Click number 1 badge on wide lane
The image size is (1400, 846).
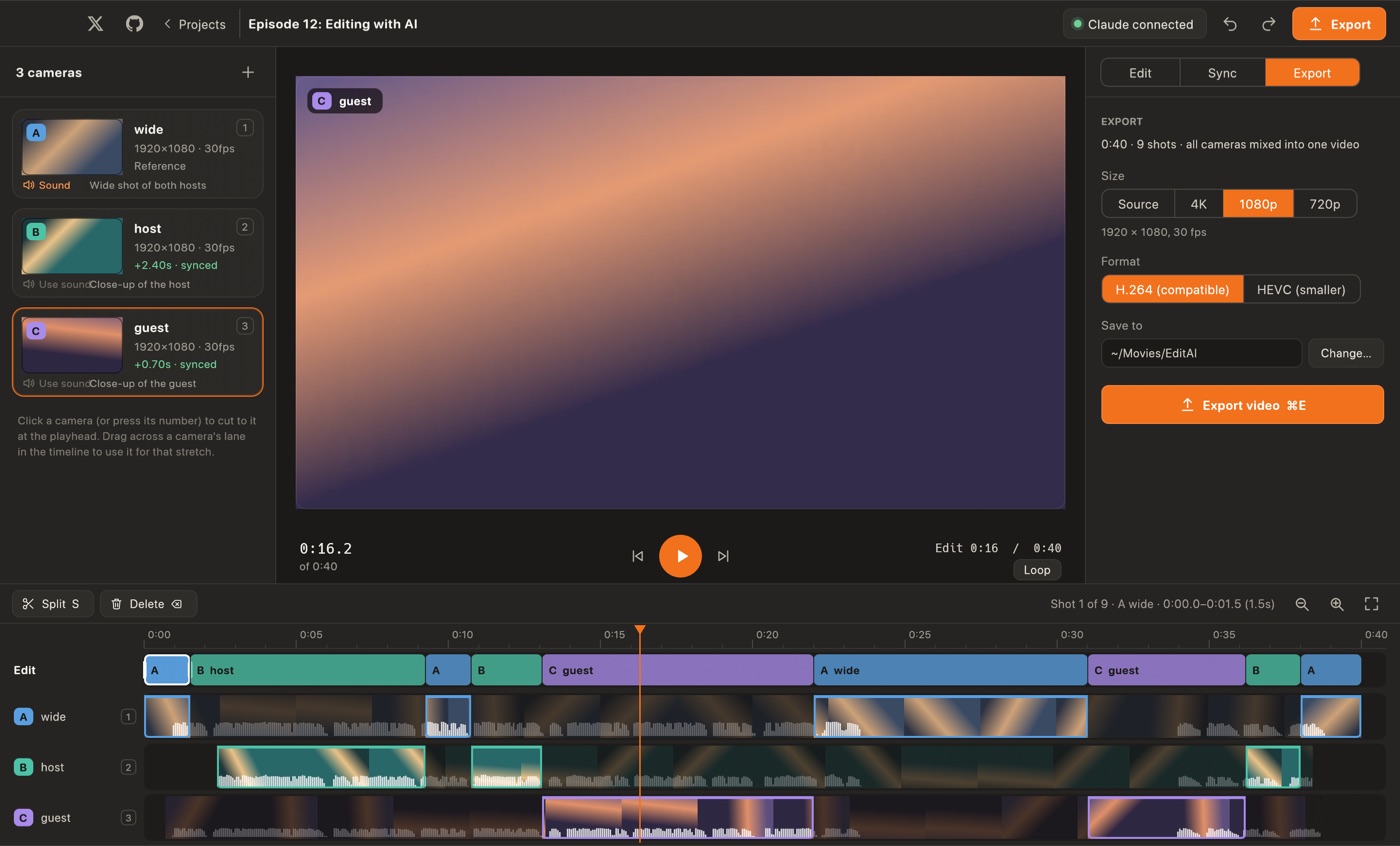pos(128,716)
